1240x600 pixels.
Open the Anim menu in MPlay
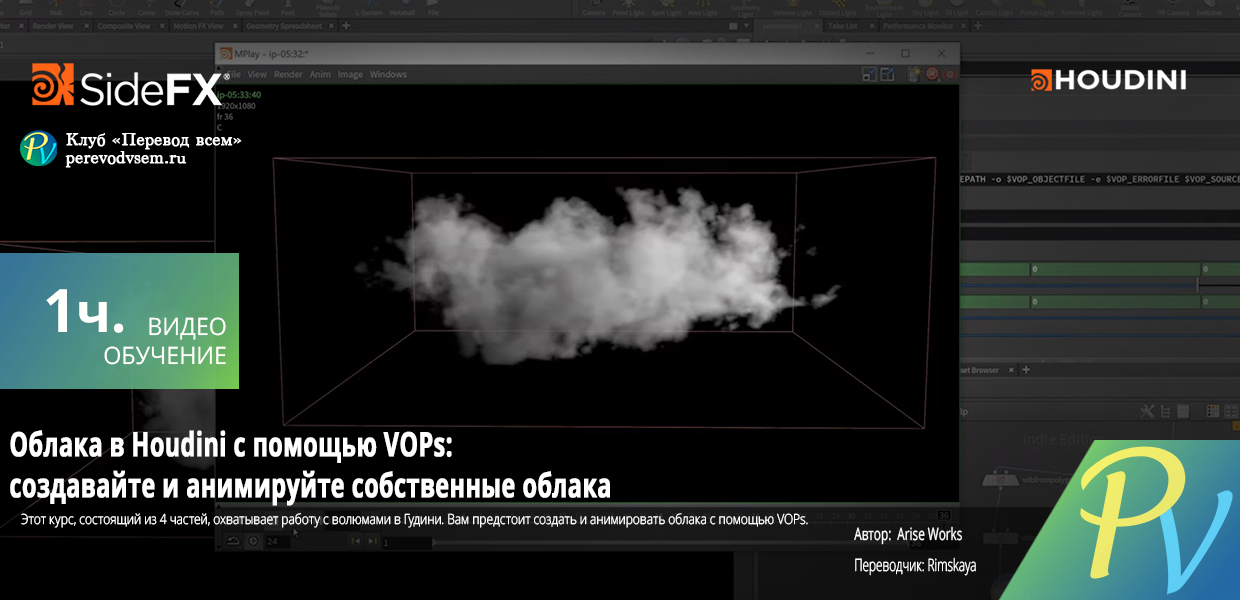(320, 75)
